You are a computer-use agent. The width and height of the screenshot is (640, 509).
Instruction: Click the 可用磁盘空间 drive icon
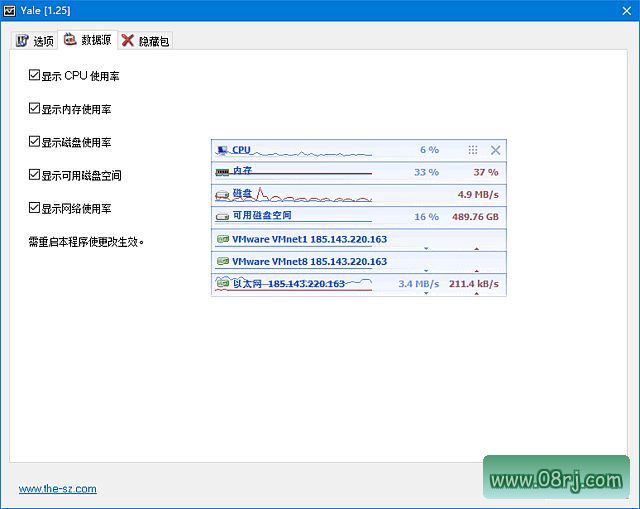tap(222, 217)
